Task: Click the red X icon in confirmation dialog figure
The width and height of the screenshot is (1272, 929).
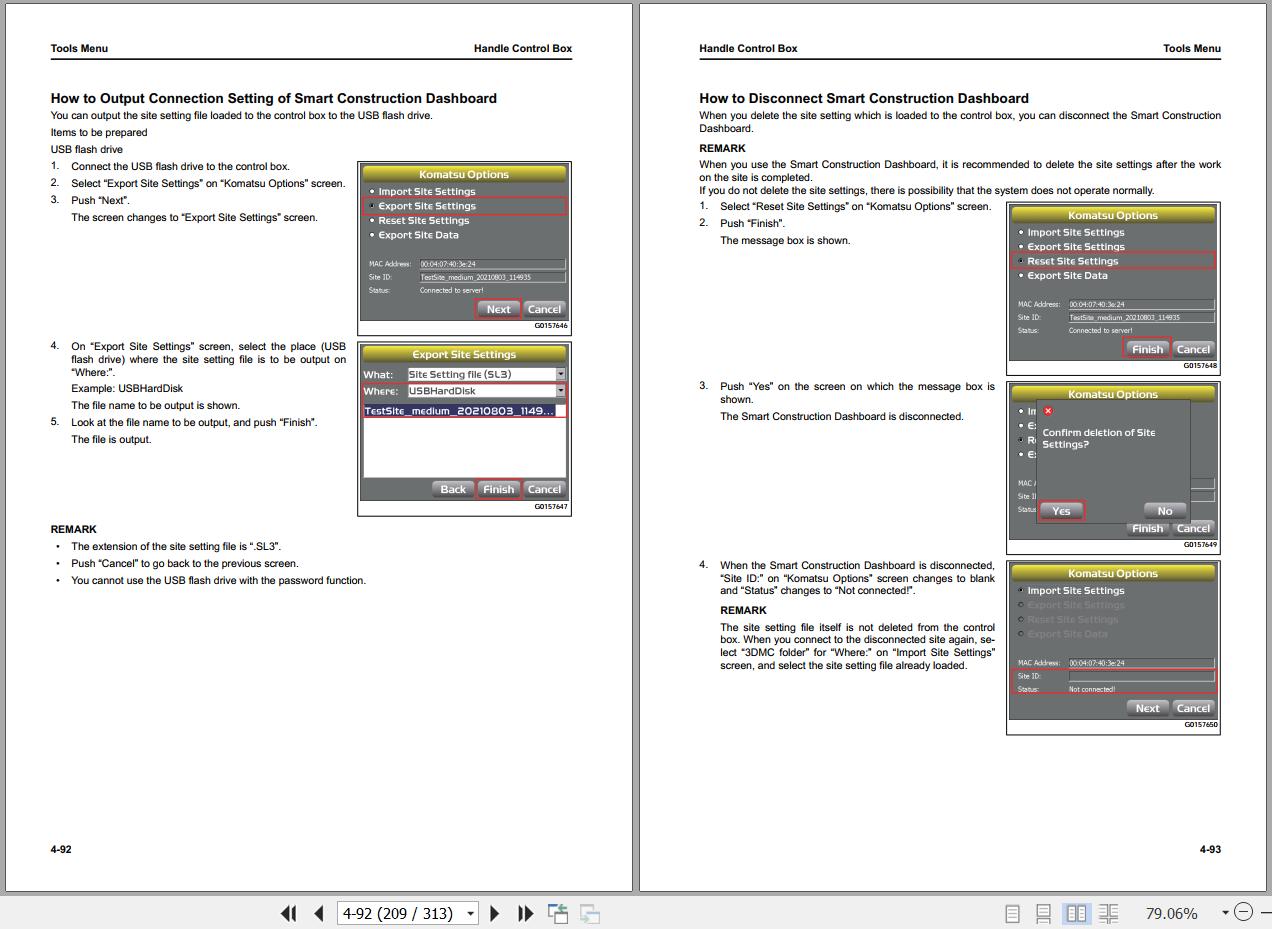Action: pos(1048,411)
